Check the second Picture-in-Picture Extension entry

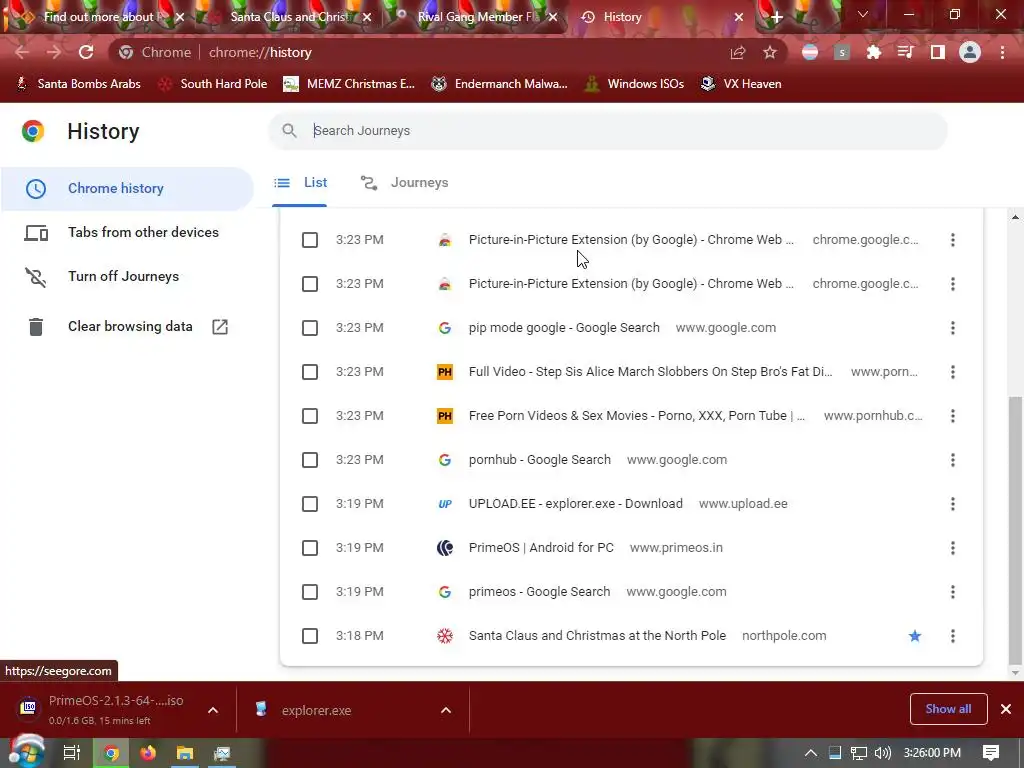click(310, 284)
